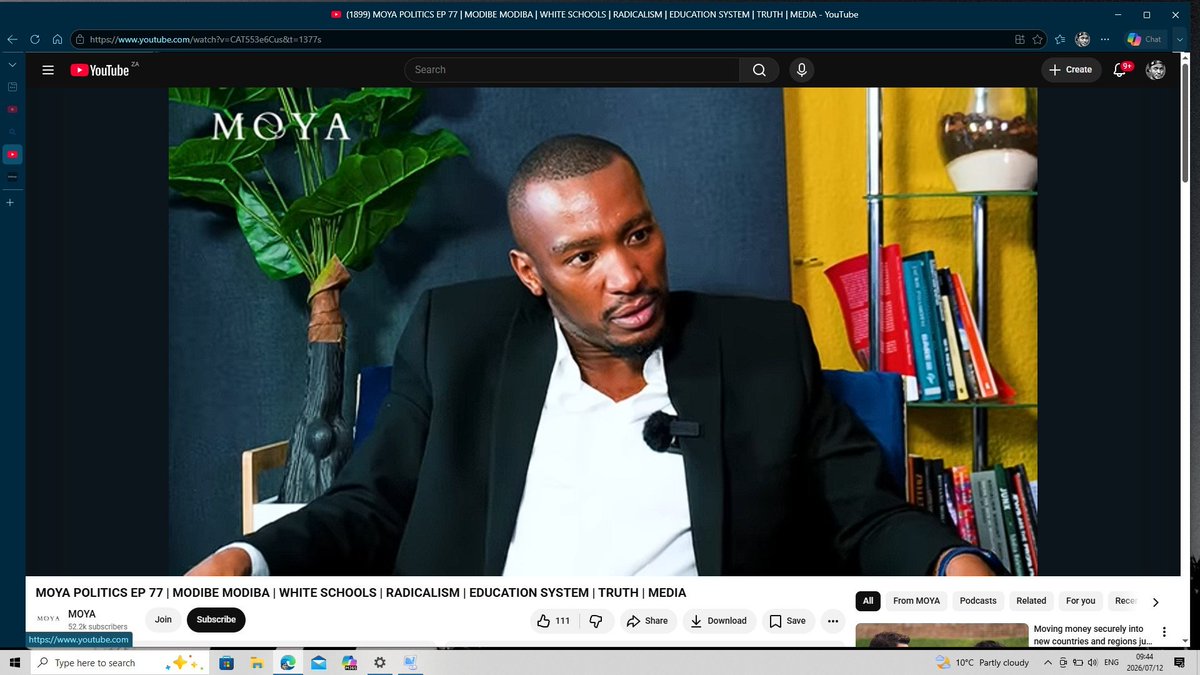Download the video
The image size is (1200, 675).
718,620
